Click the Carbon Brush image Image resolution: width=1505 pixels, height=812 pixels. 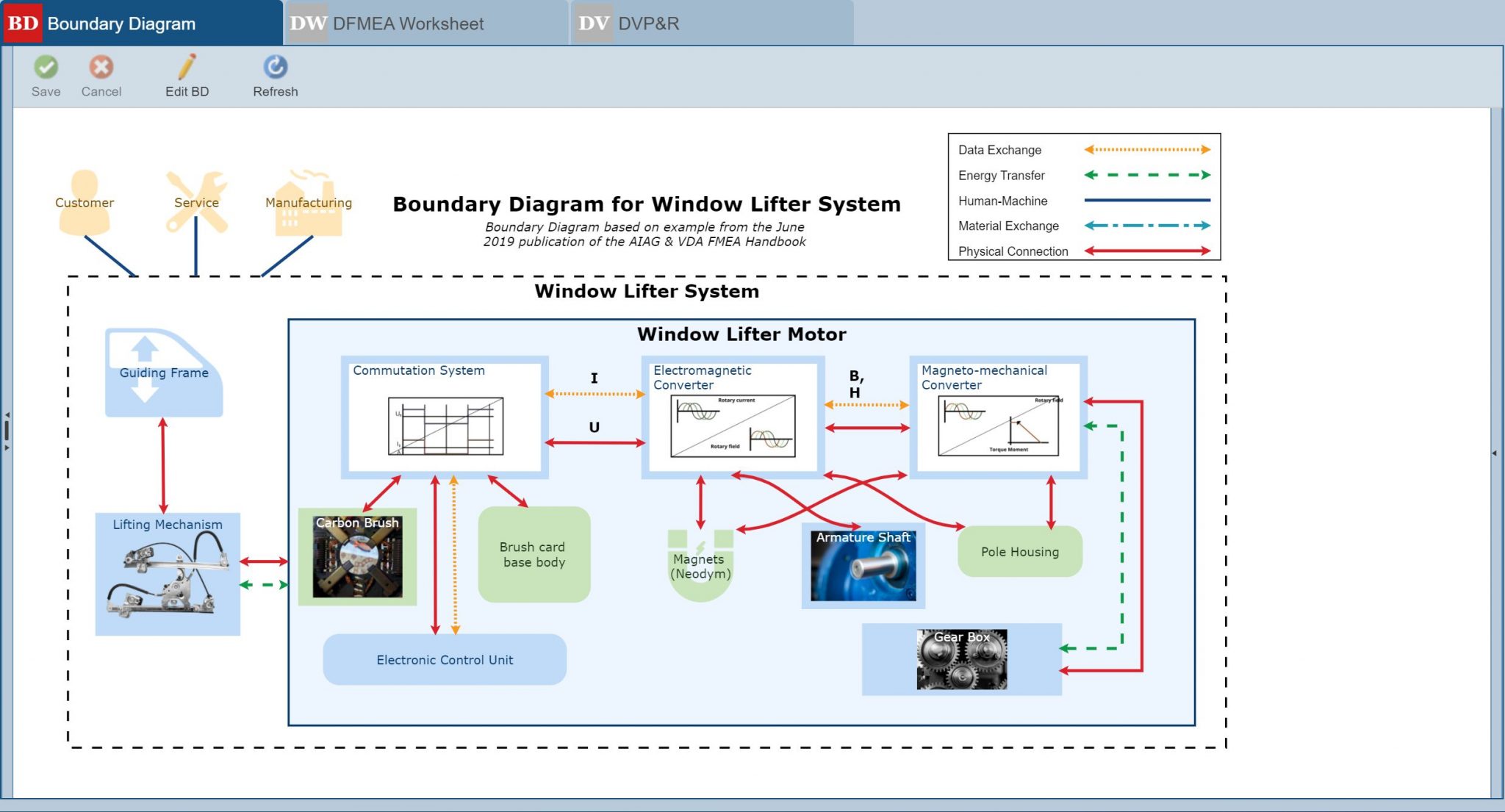357,556
